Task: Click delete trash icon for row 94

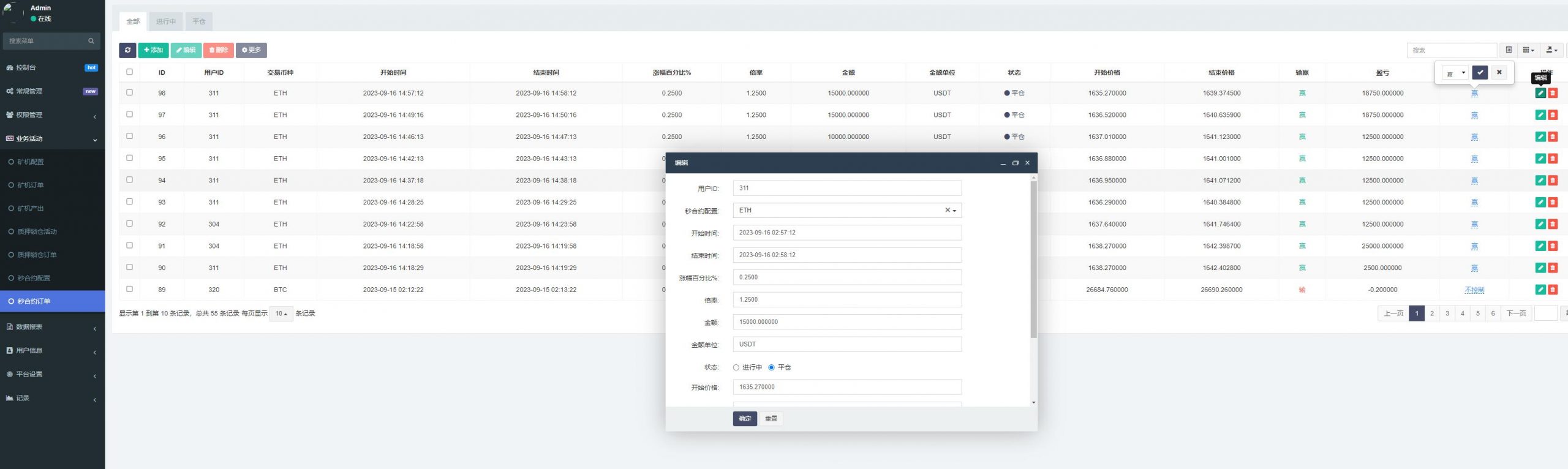Action: tap(1553, 181)
